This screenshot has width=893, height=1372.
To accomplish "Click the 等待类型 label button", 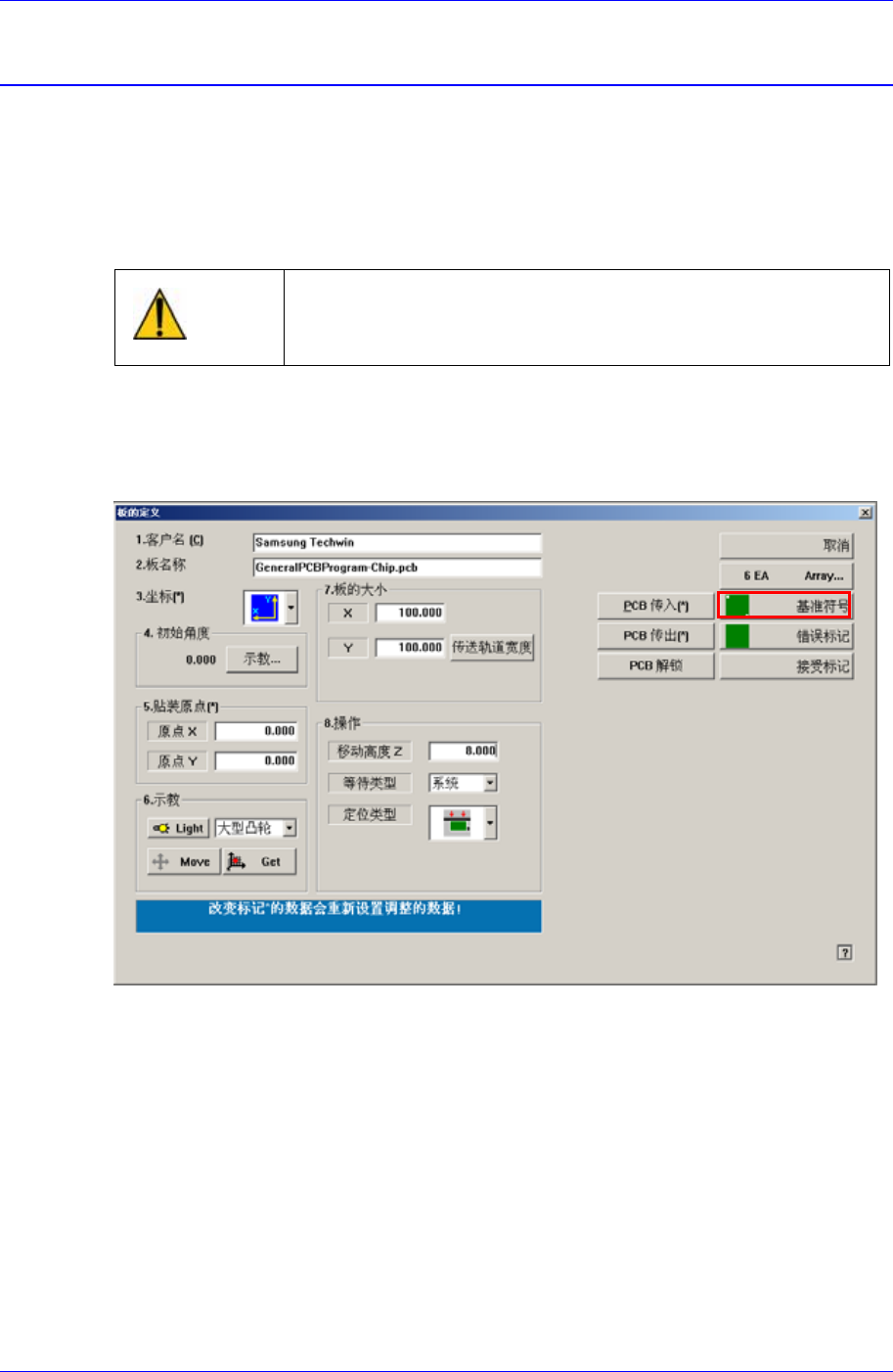I will [x=370, y=783].
